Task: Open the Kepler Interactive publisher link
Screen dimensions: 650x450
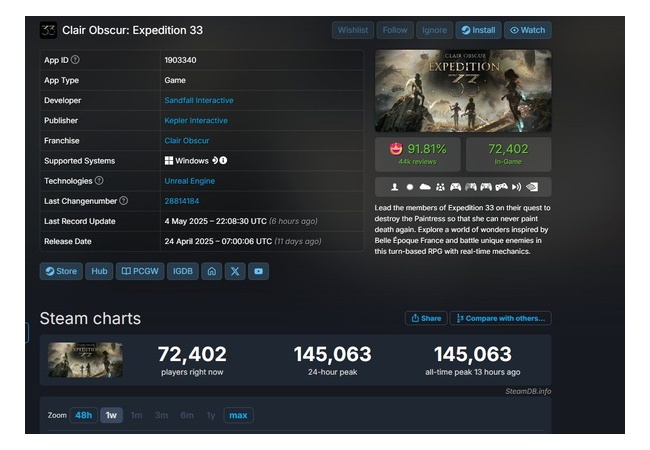Action: tap(196, 121)
